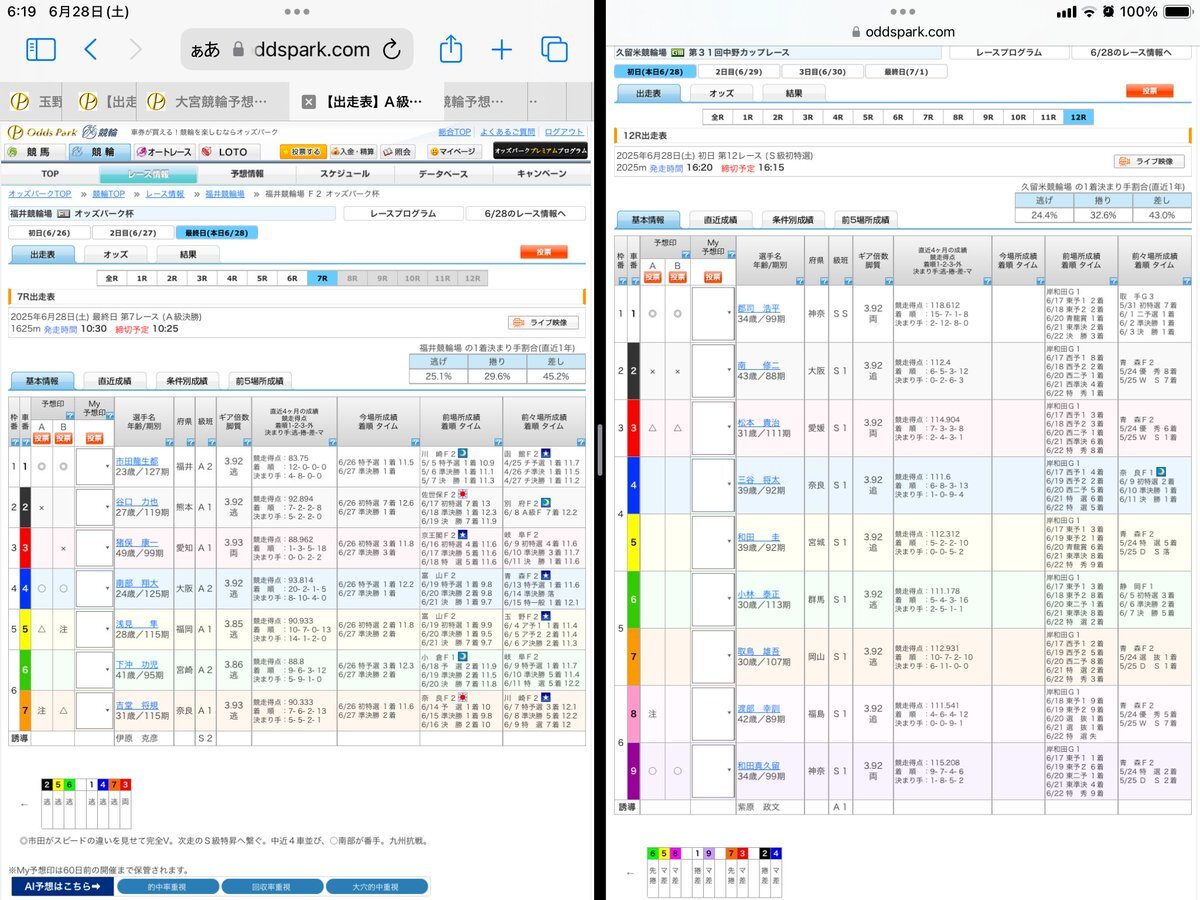This screenshot has width=1200, height=900.
Task: Switch to 直近成績 tab in left window
Action: click(x=117, y=381)
